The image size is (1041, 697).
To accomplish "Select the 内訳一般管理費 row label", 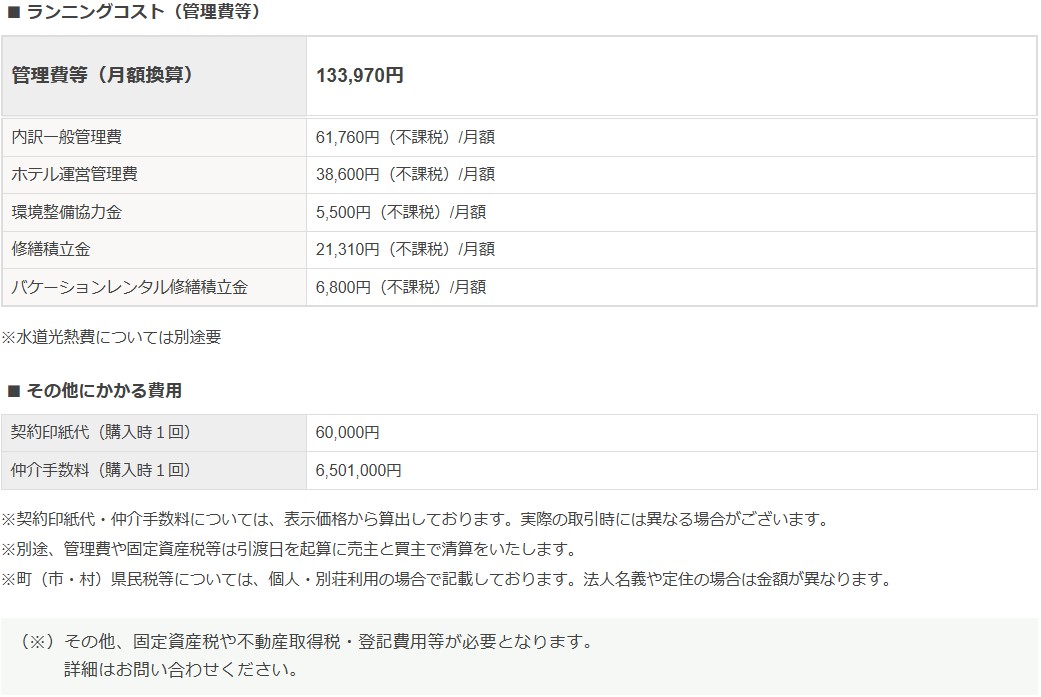I will coord(67,137).
